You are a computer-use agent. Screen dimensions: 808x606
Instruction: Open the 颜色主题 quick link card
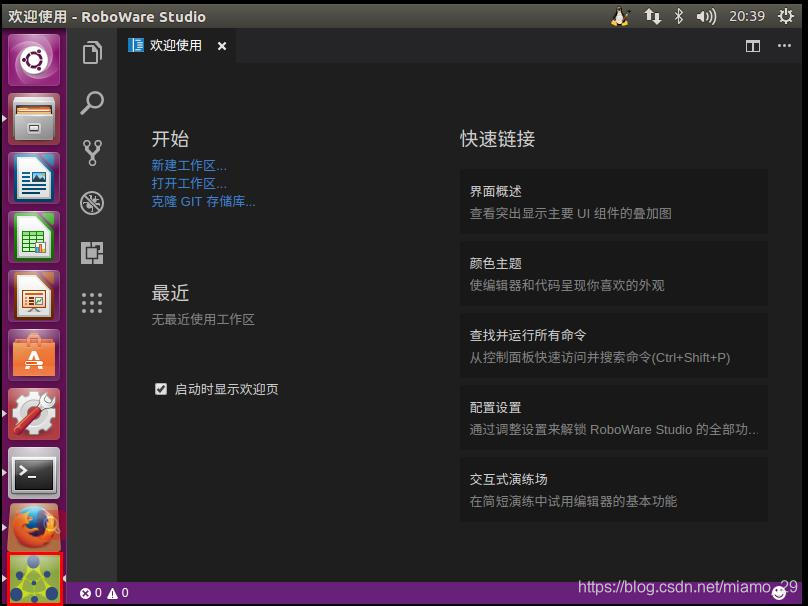614,274
